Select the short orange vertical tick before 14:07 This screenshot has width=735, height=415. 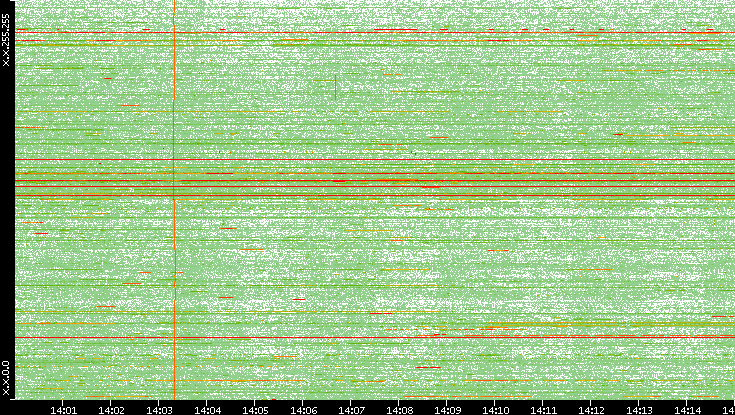(336, 87)
